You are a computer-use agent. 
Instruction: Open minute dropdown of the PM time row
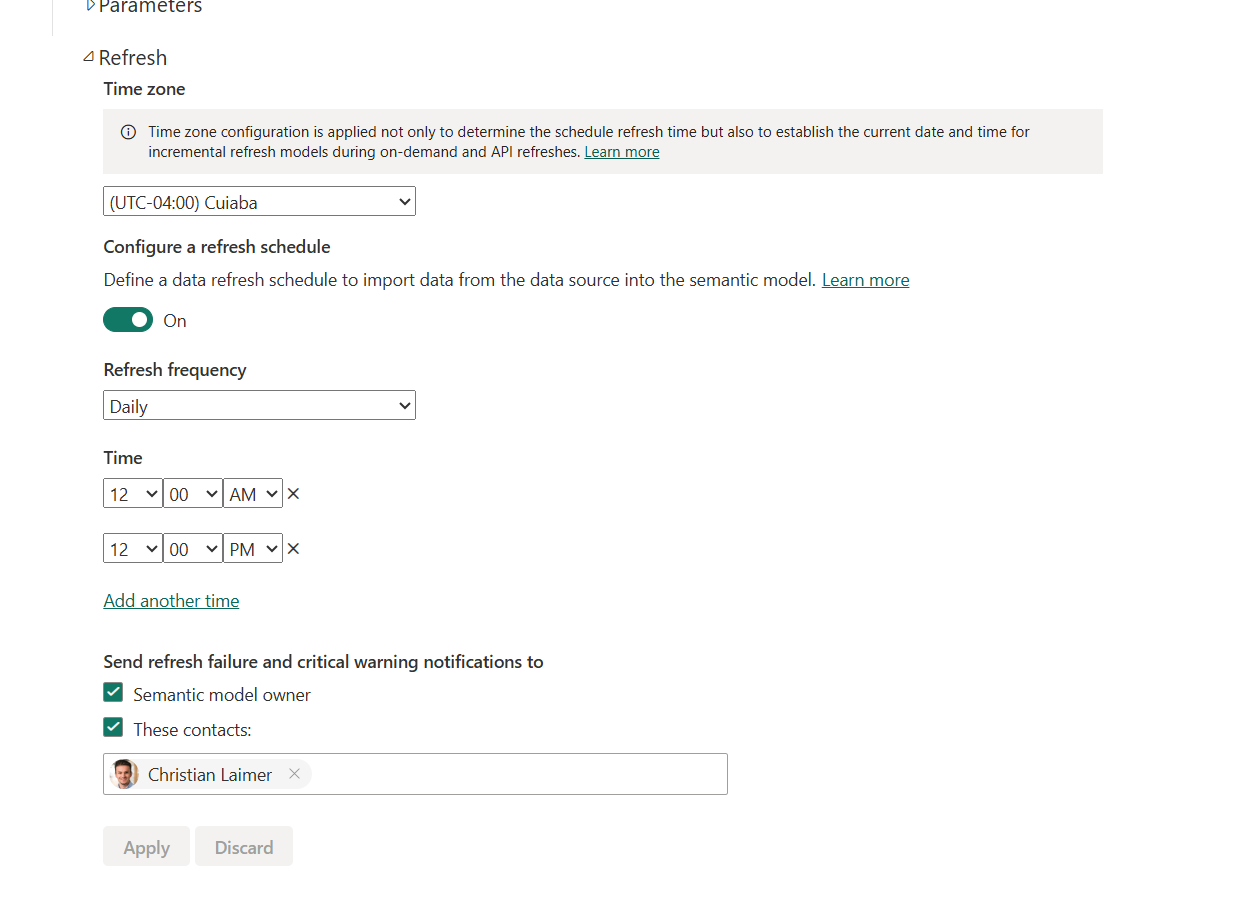193,549
